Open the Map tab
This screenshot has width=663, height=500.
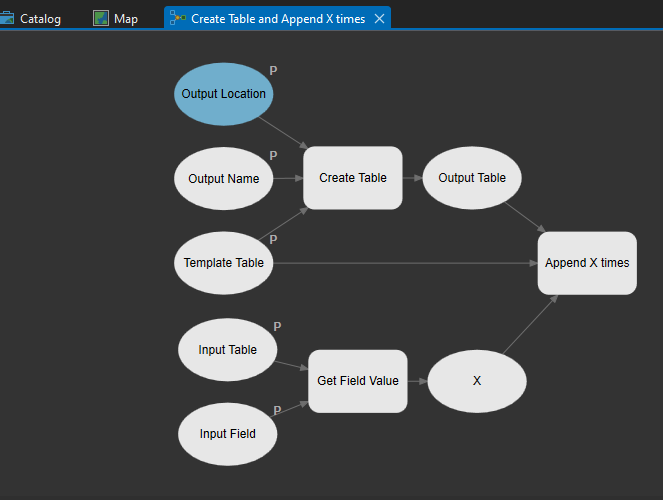coord(126,19)
